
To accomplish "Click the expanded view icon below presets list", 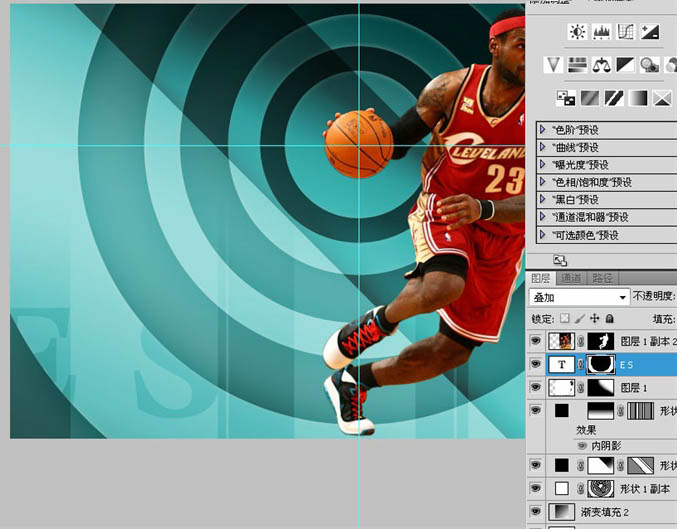I will tap(560, 260).
